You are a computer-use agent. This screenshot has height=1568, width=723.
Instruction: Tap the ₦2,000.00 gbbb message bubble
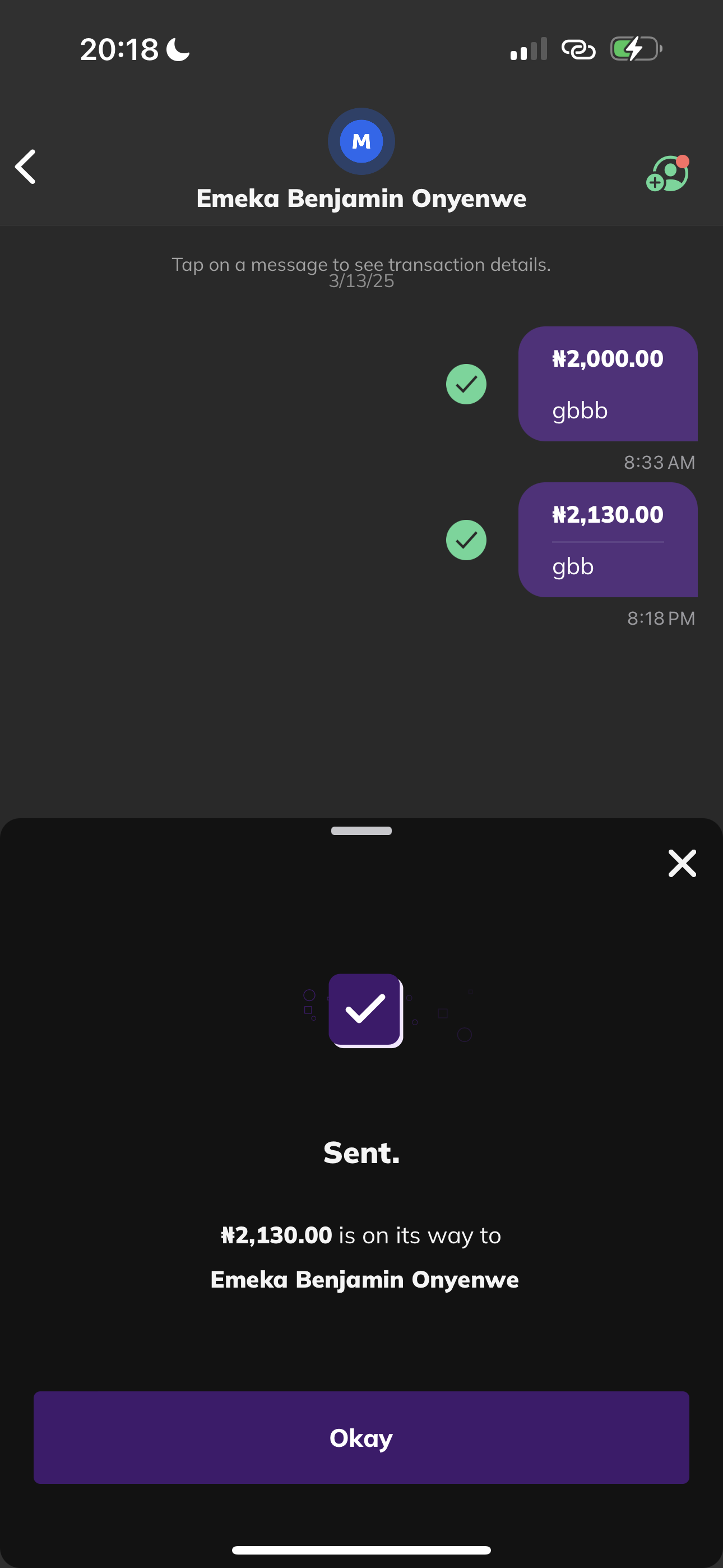pos(608,384)
